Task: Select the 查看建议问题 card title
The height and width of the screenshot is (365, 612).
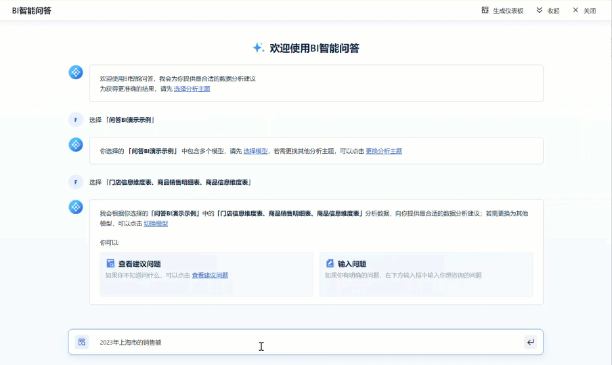Action: [x=139, y=264]
